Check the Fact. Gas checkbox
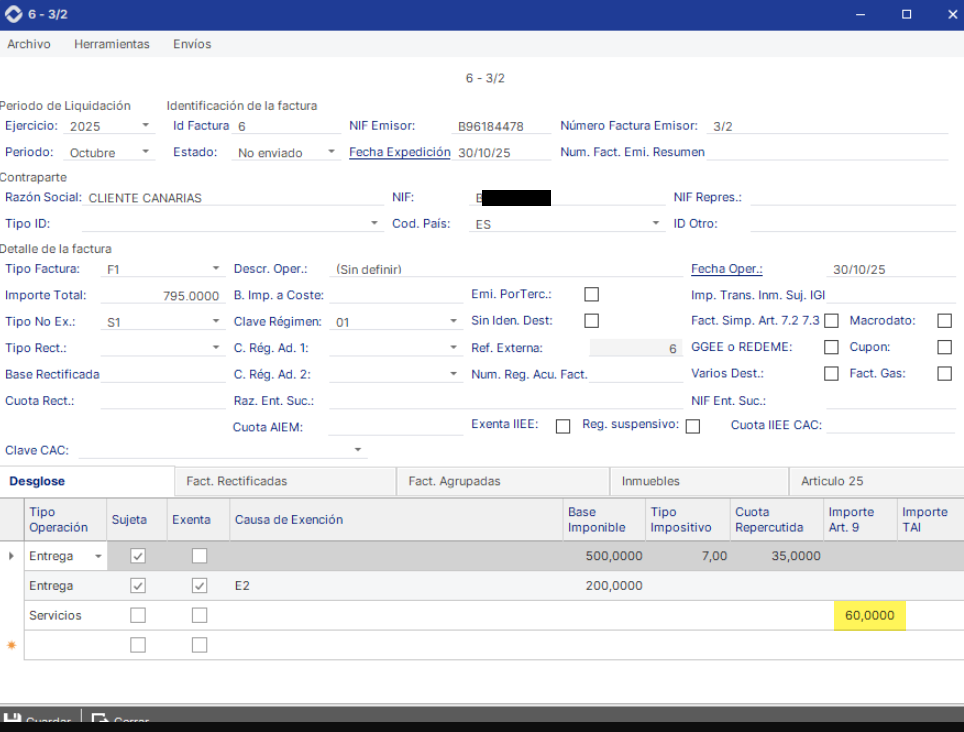This screenshot has height=732, width=964. coord(944,374)
